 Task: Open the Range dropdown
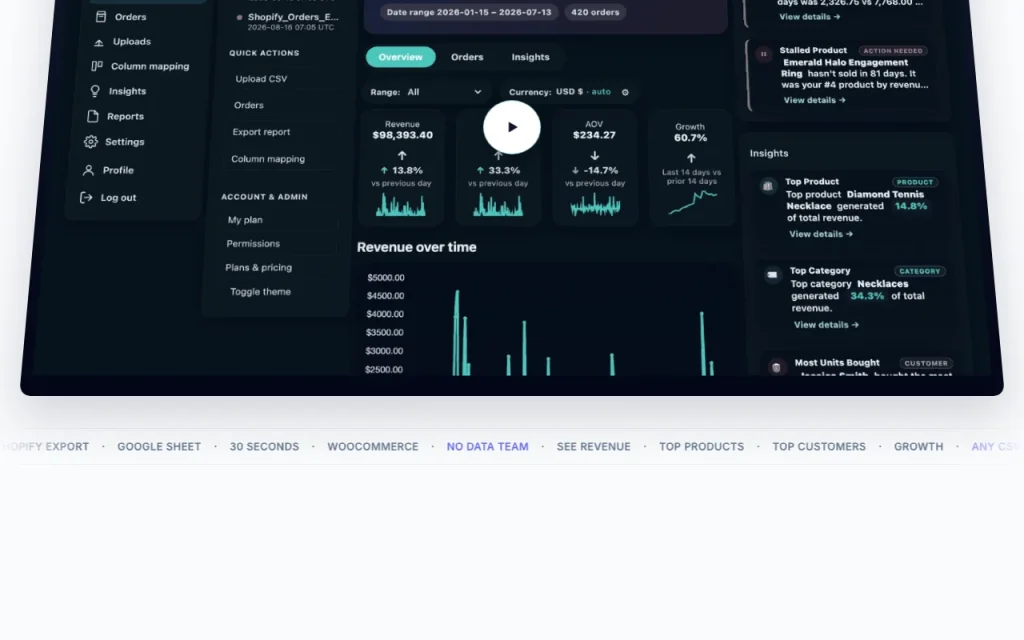pos(426,92)
